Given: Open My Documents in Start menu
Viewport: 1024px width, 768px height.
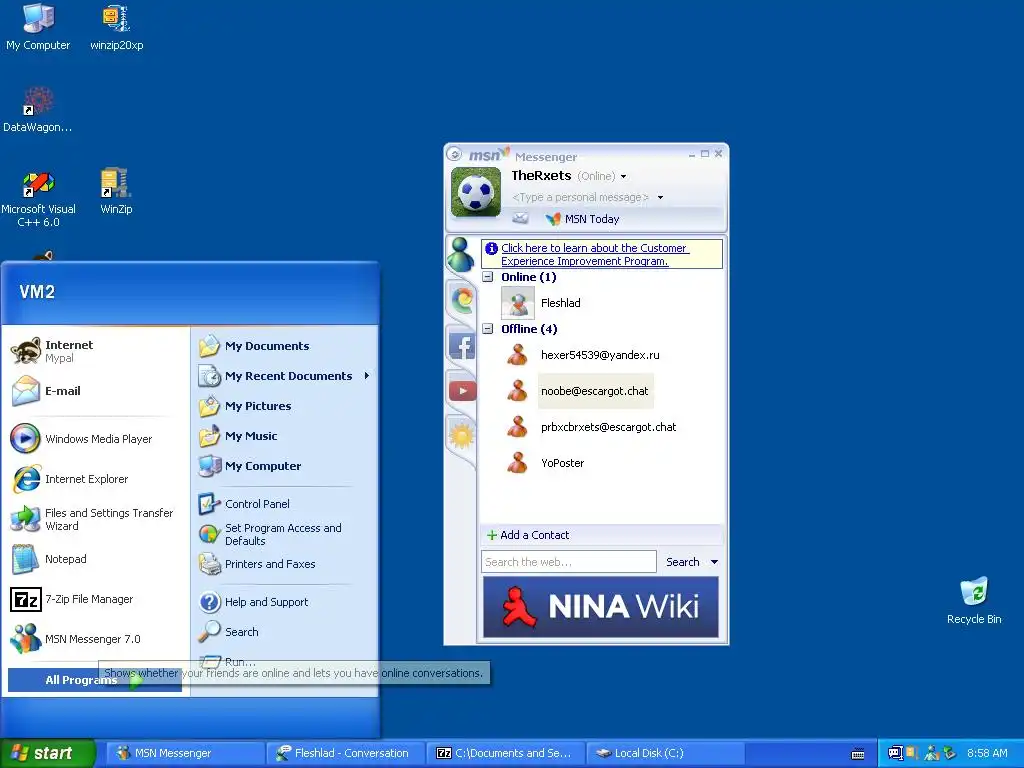Looking at the screenshot, I should click(284, 346).
